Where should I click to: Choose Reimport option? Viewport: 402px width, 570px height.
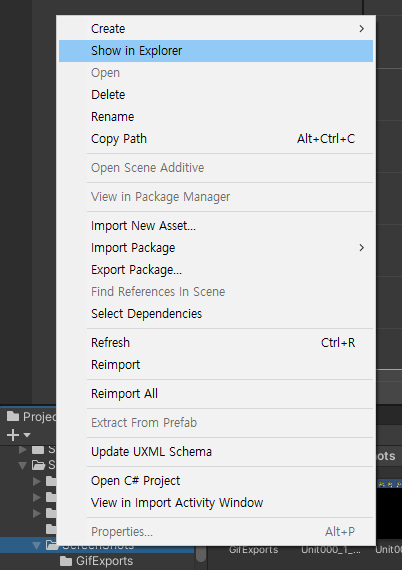point(216,365)
